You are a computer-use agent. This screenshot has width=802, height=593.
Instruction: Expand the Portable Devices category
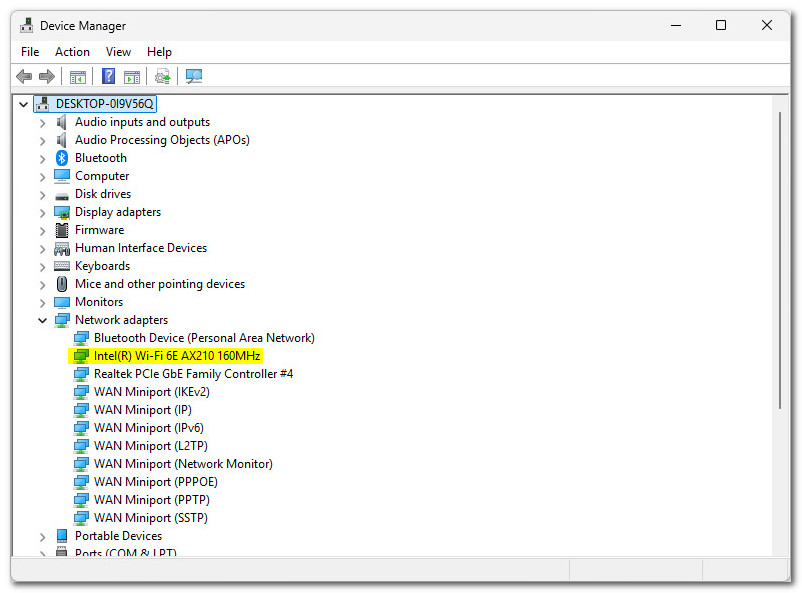(42, 536)
